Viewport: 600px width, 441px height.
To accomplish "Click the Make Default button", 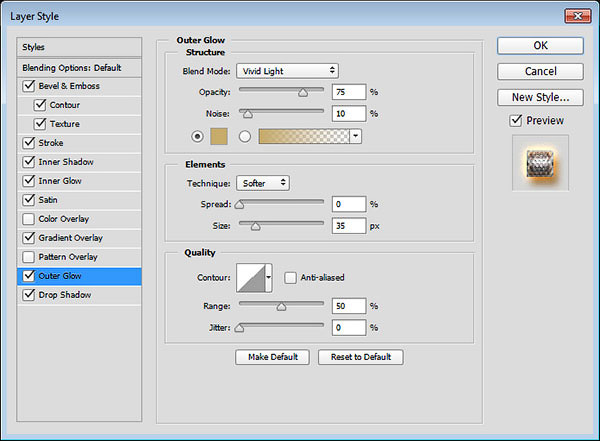I will (x=272, y=357).
